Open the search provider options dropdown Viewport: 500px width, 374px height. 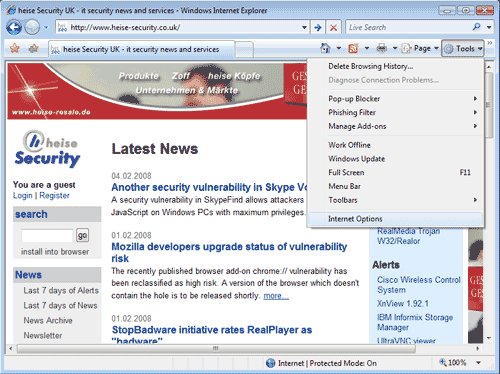(489, 27)
